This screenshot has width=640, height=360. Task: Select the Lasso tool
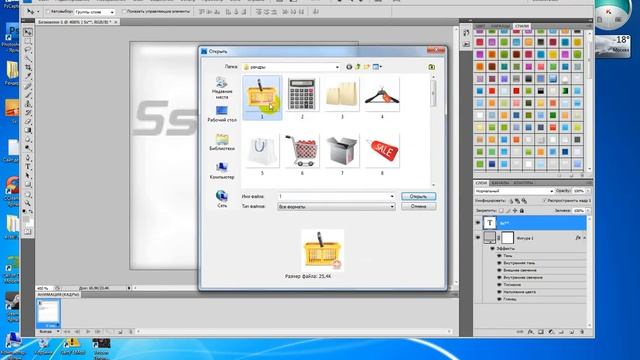tap(28, 50)
